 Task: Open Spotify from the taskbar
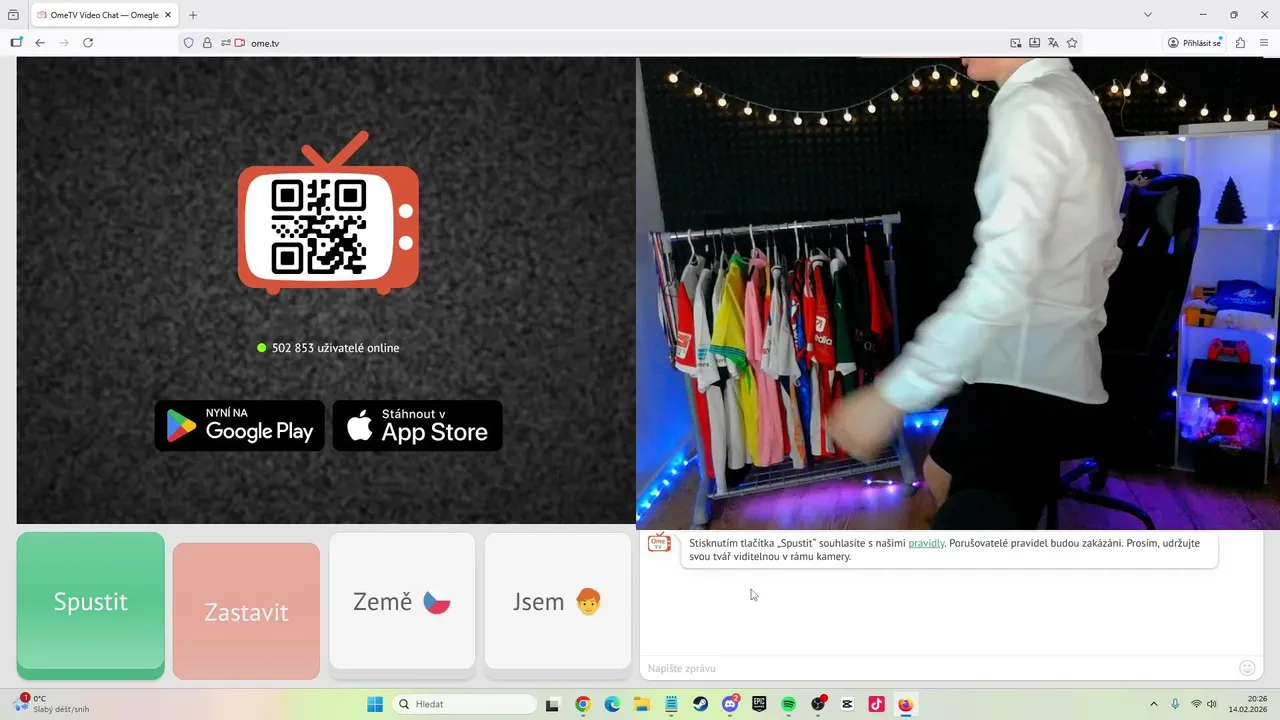(788, 704)
